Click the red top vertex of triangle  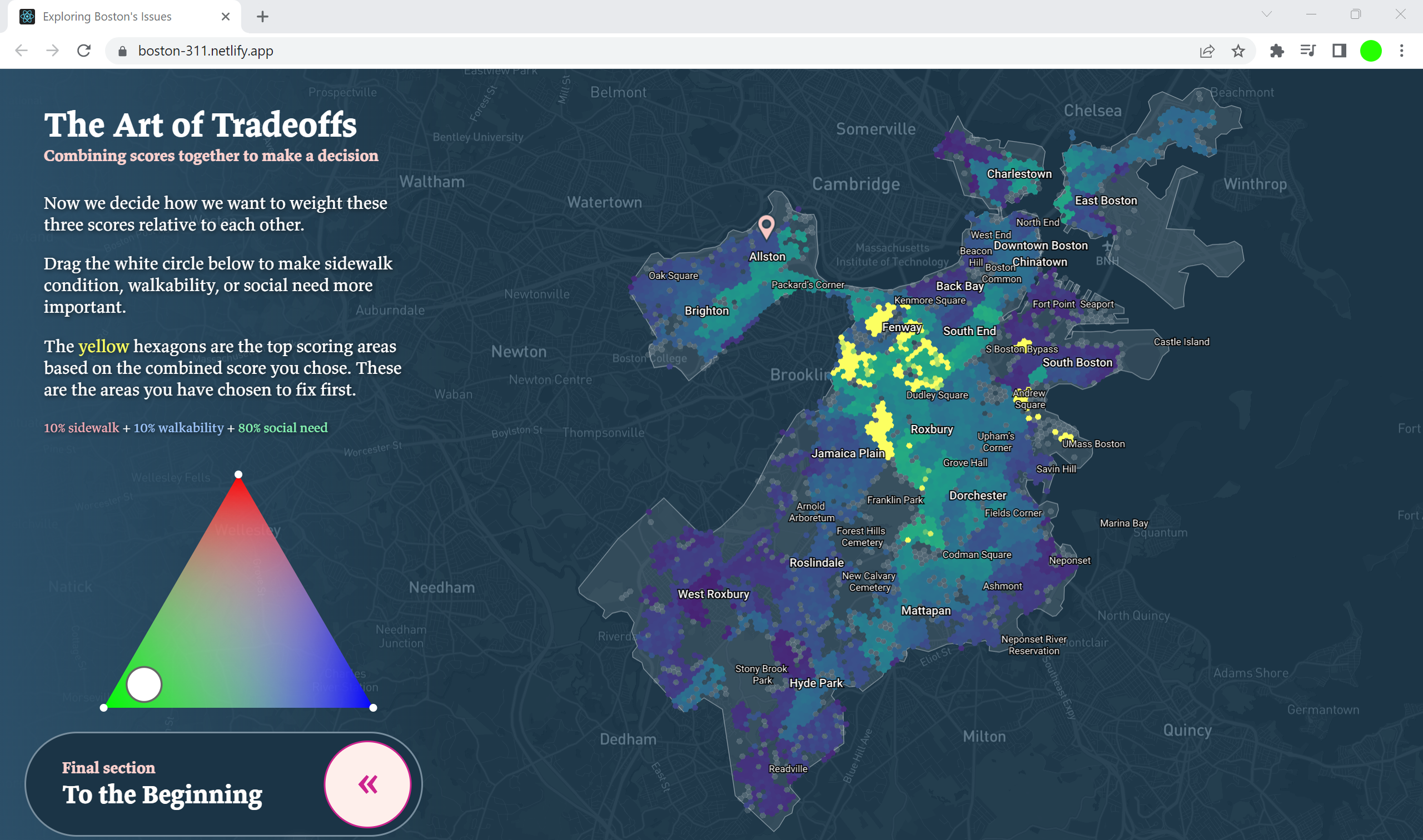pos(238,474)
